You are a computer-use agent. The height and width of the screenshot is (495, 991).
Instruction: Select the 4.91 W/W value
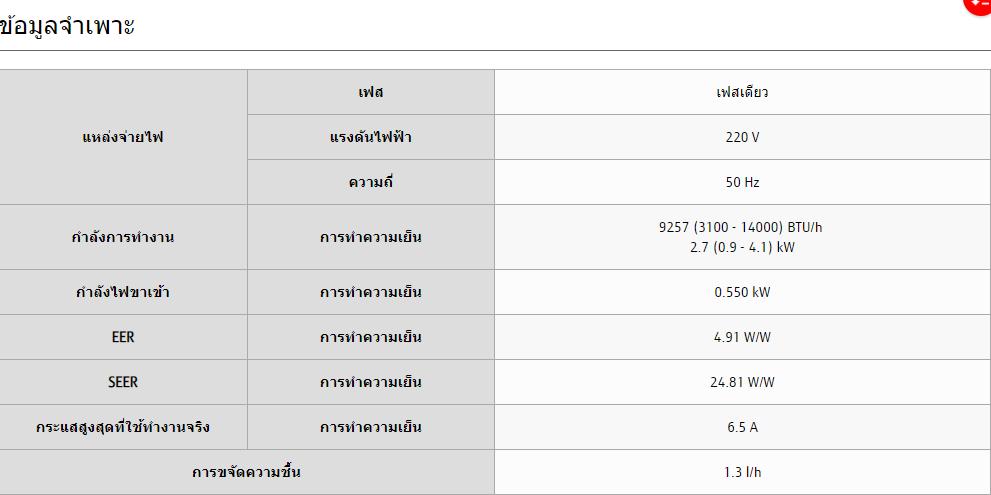coord(743,338)
